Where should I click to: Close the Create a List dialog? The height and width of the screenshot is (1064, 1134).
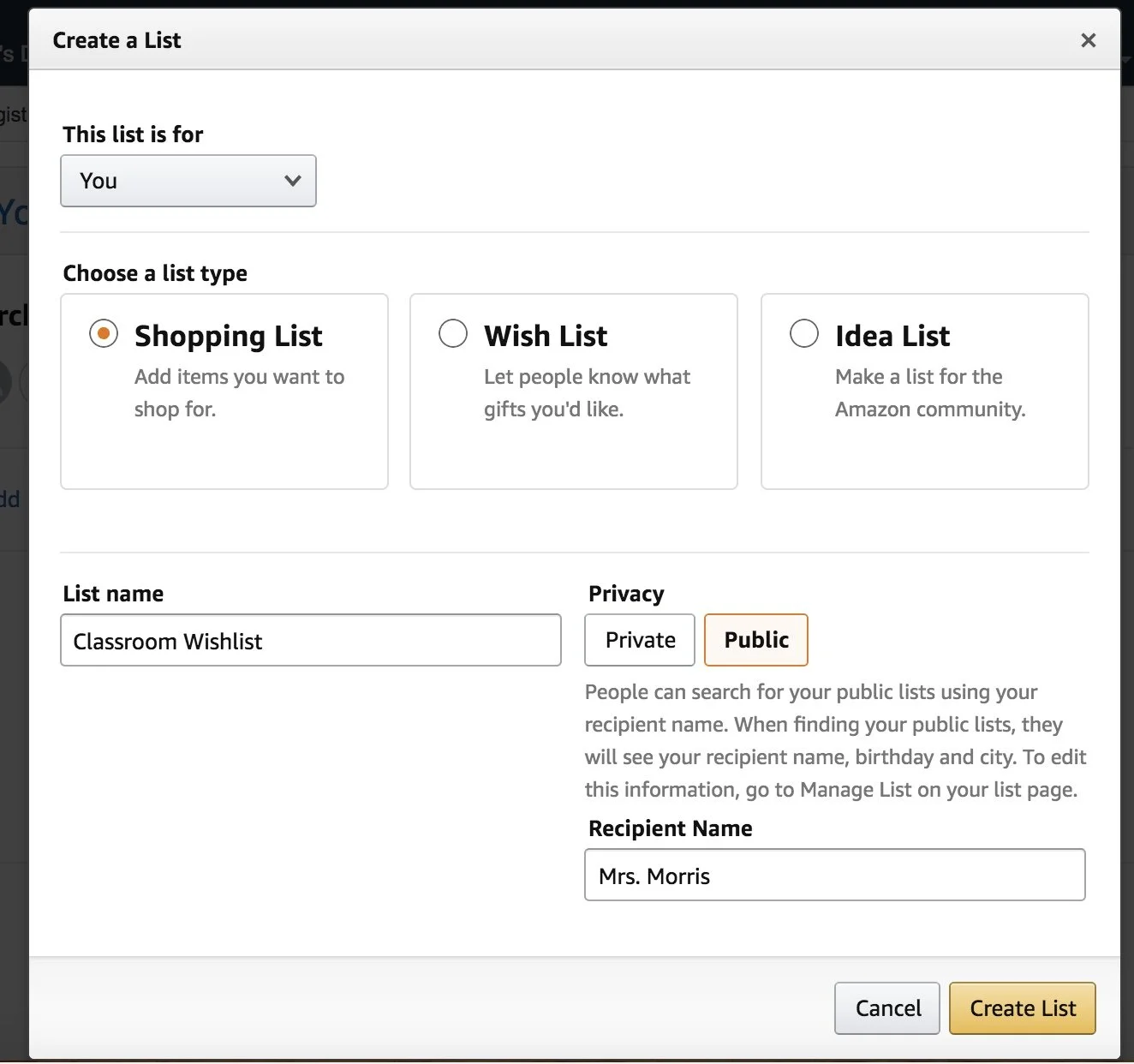[x=1088, y=40]
